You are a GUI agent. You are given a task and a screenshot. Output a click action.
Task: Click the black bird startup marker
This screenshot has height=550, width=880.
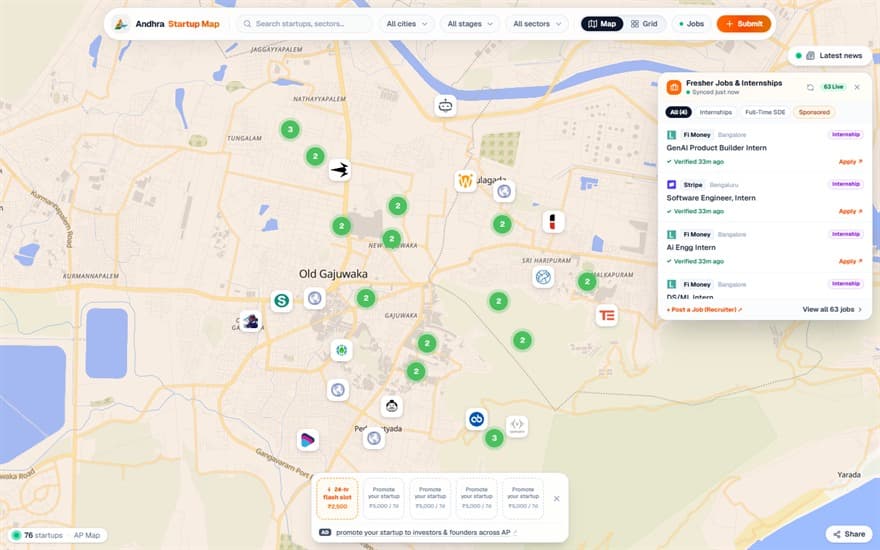[x=340, y=169]
